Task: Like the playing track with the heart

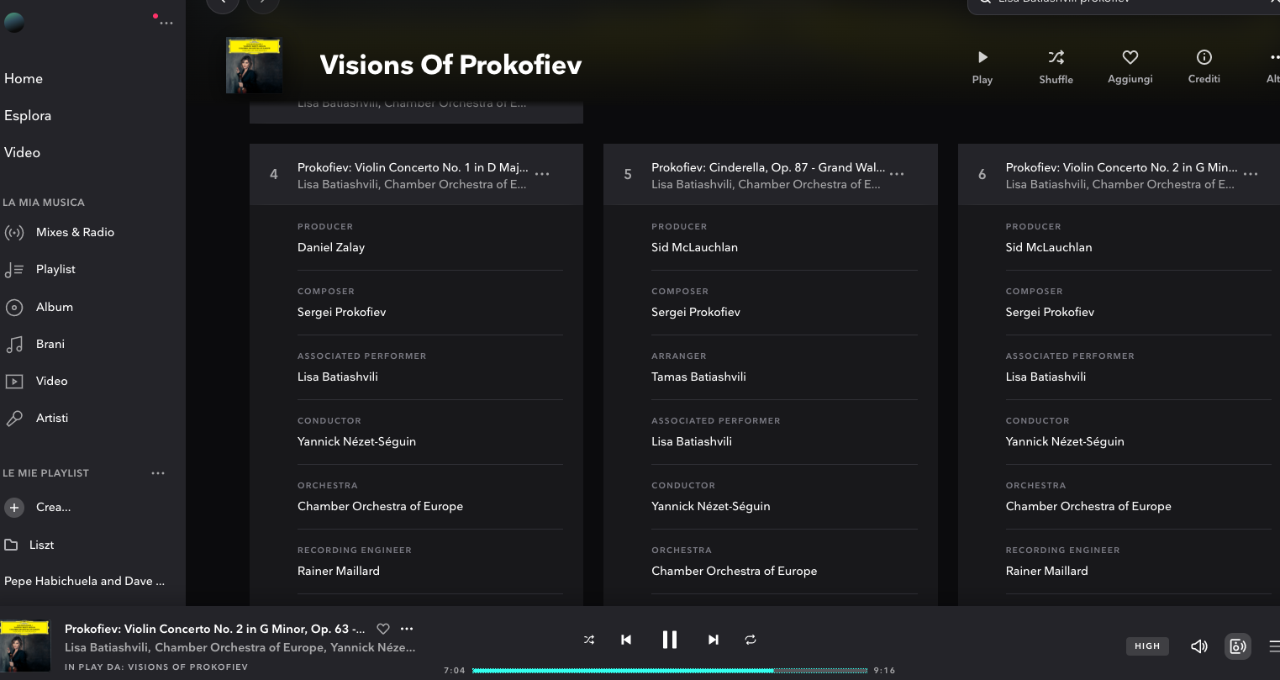Action: pyautogui.click(x=383, y=629)
